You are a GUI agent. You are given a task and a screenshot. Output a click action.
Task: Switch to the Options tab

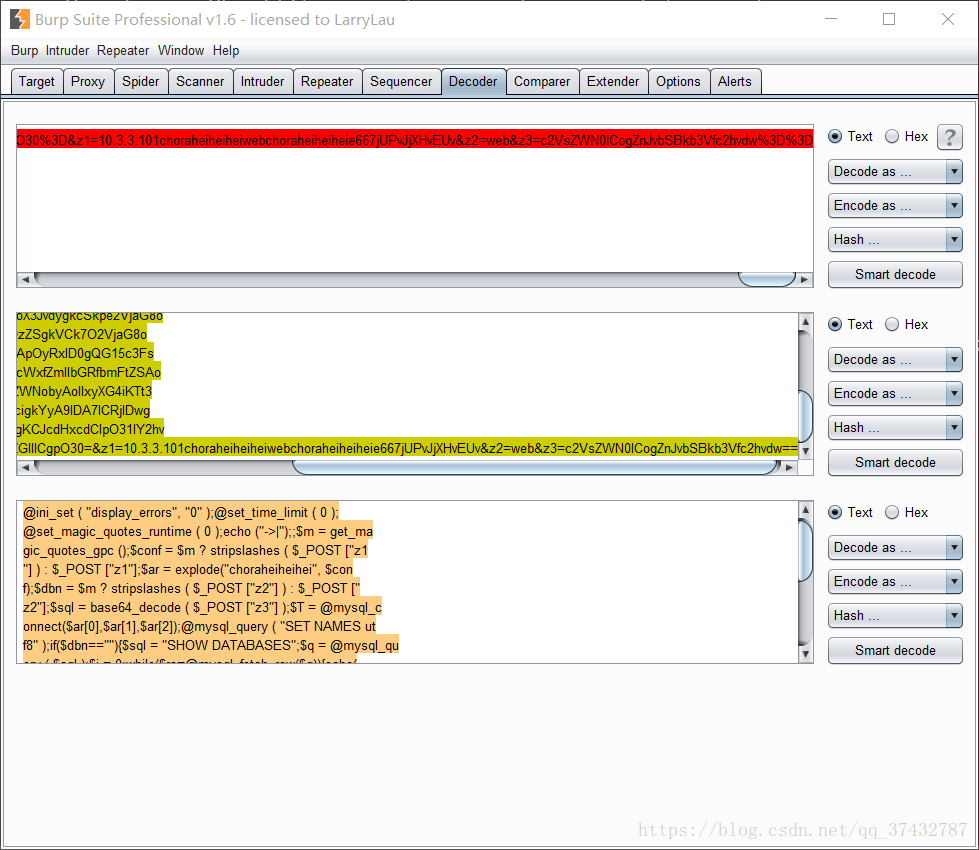(678, 82)
